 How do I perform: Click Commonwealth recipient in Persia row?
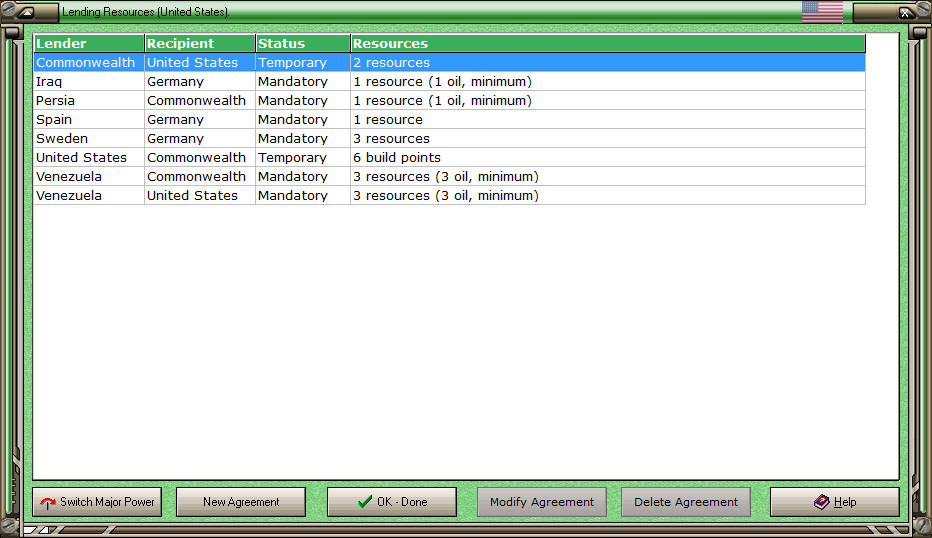coord(200,100)
